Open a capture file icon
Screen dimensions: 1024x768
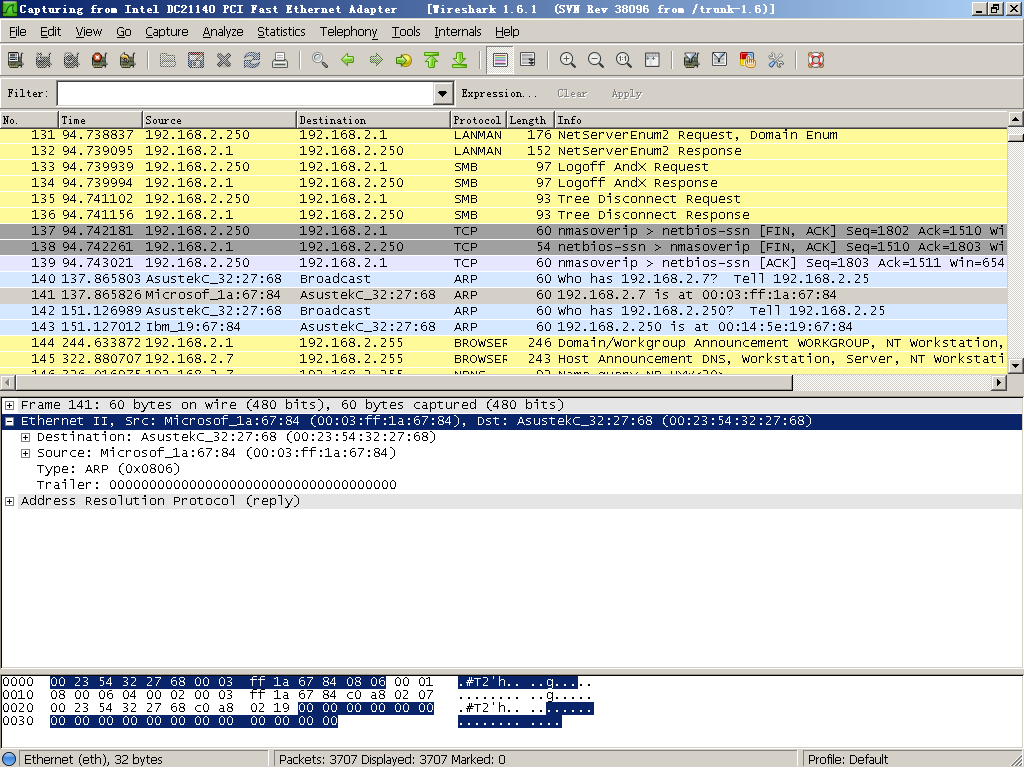point(168,61)
